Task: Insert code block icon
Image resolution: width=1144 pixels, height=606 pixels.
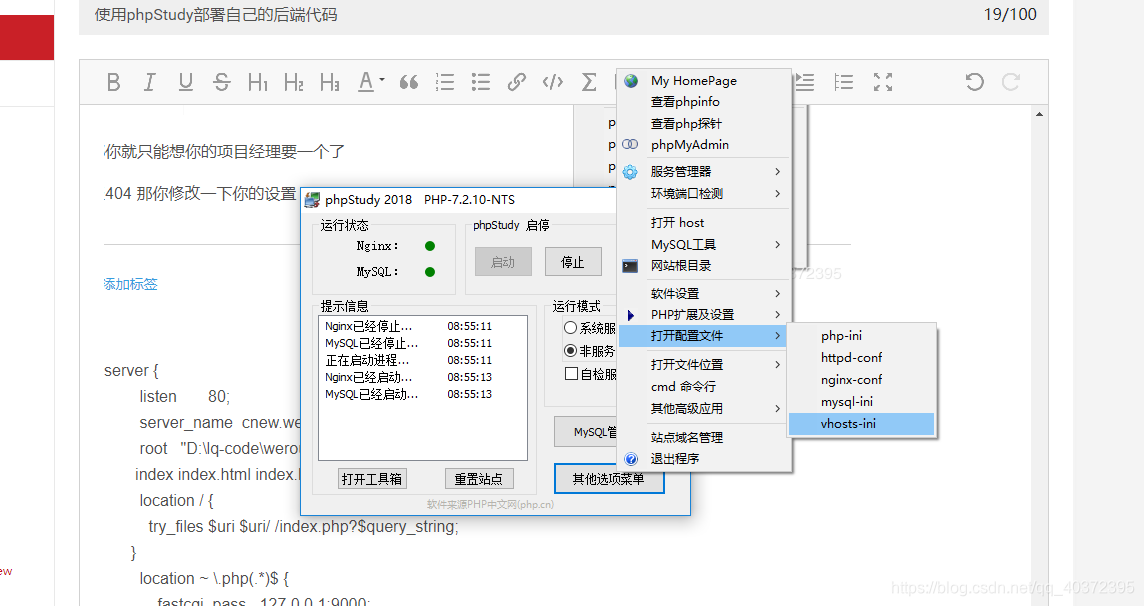Action: [x=553, y=82]
